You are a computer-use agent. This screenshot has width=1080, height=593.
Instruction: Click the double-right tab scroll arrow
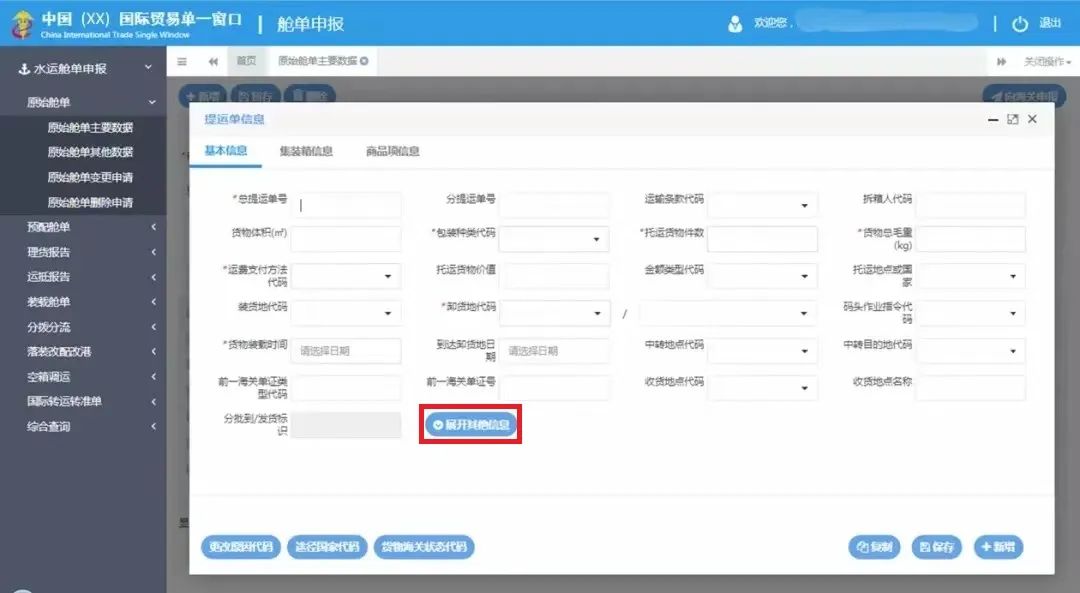coord(1001,62)
